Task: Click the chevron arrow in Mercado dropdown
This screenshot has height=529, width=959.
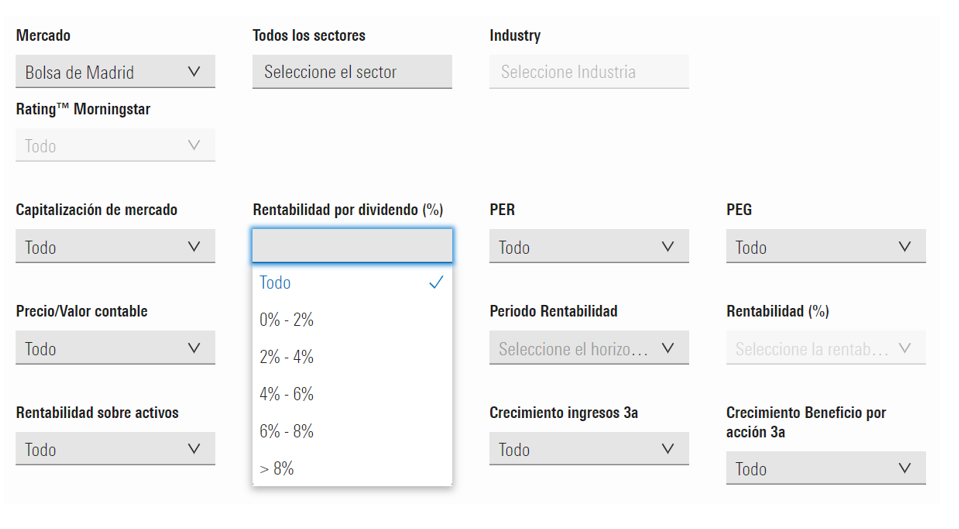Action: pos(194,72)
